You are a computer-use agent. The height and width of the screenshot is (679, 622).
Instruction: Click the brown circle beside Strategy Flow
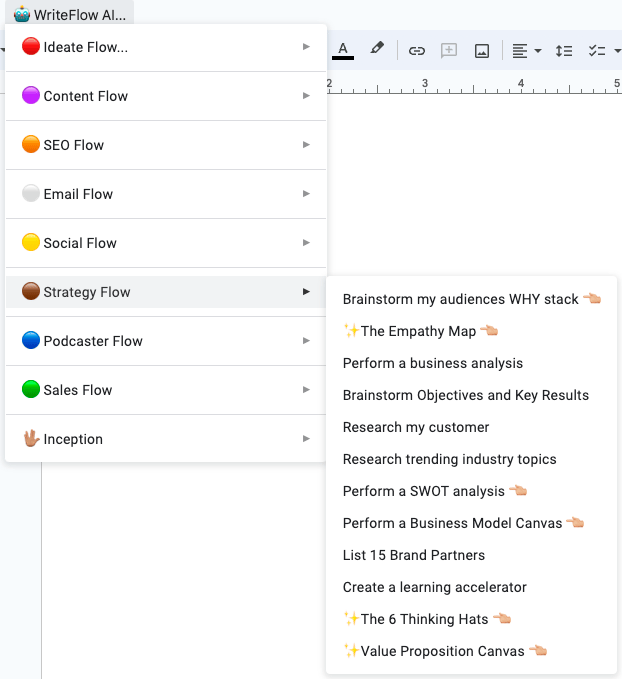tap(31, 291)
